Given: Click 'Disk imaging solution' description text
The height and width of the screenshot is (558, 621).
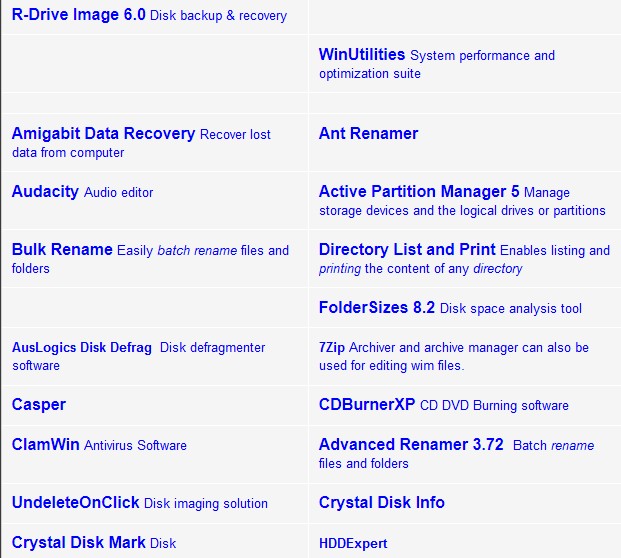Looking at the screenshot, I should pos(206,503).
